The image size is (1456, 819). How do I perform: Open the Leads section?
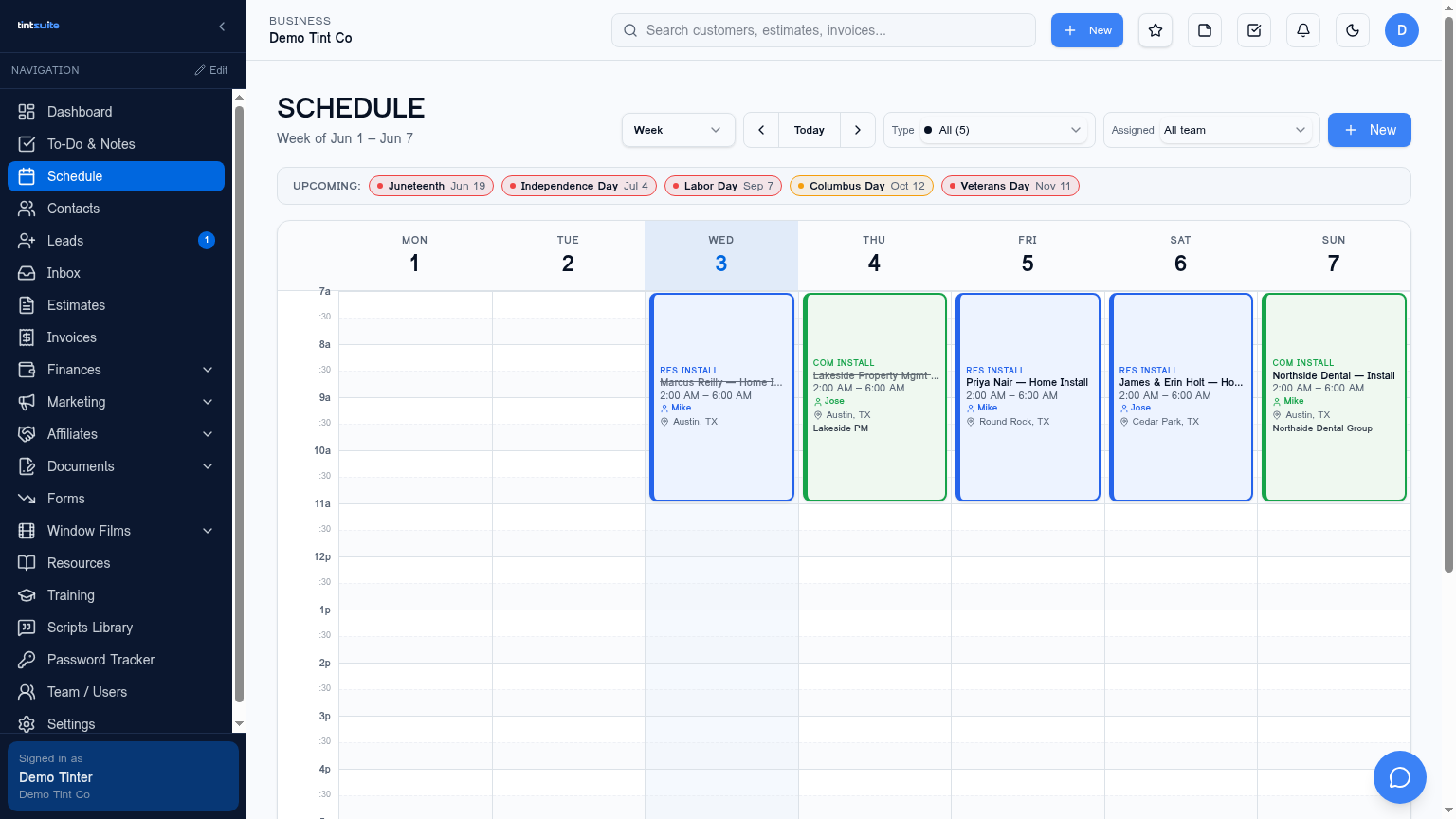pyautogui.click(x=116, y=241)
